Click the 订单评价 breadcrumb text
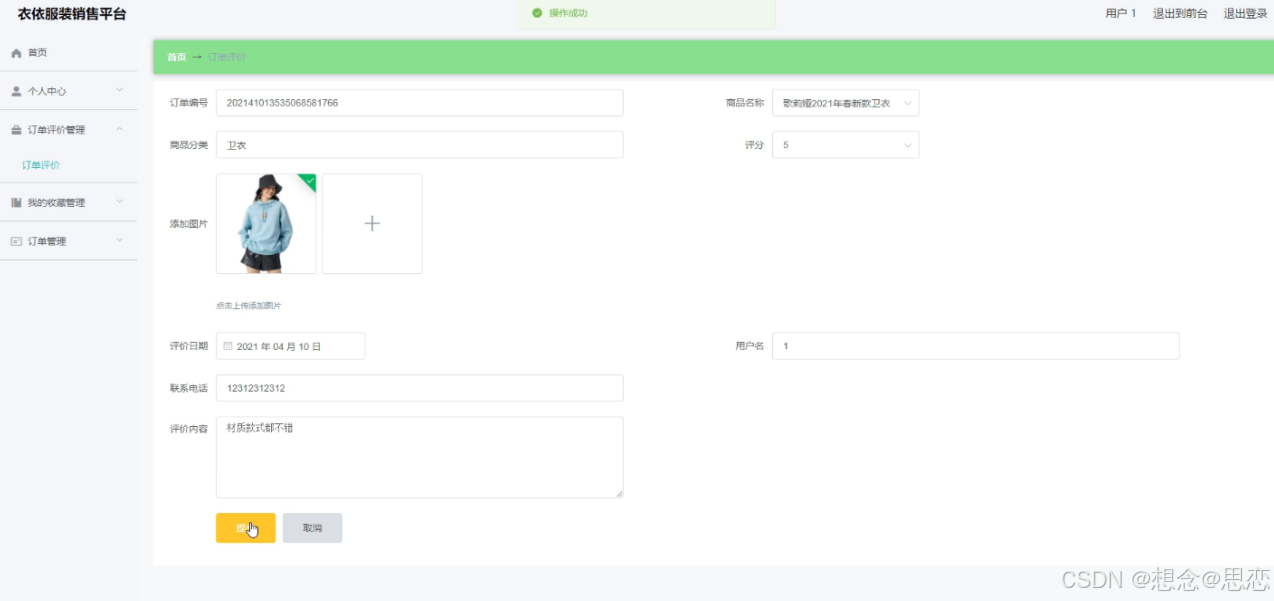The width and height of the screenshot is (1274, 601). point(226,57)
